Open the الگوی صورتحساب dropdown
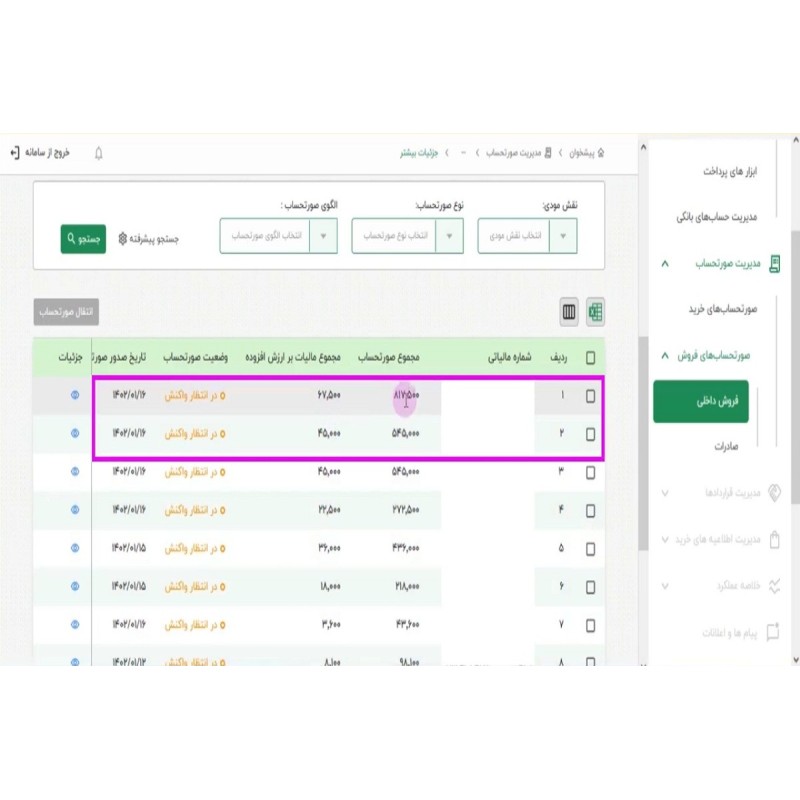Viewport: 800px width, 800px height. click(324, 236)
